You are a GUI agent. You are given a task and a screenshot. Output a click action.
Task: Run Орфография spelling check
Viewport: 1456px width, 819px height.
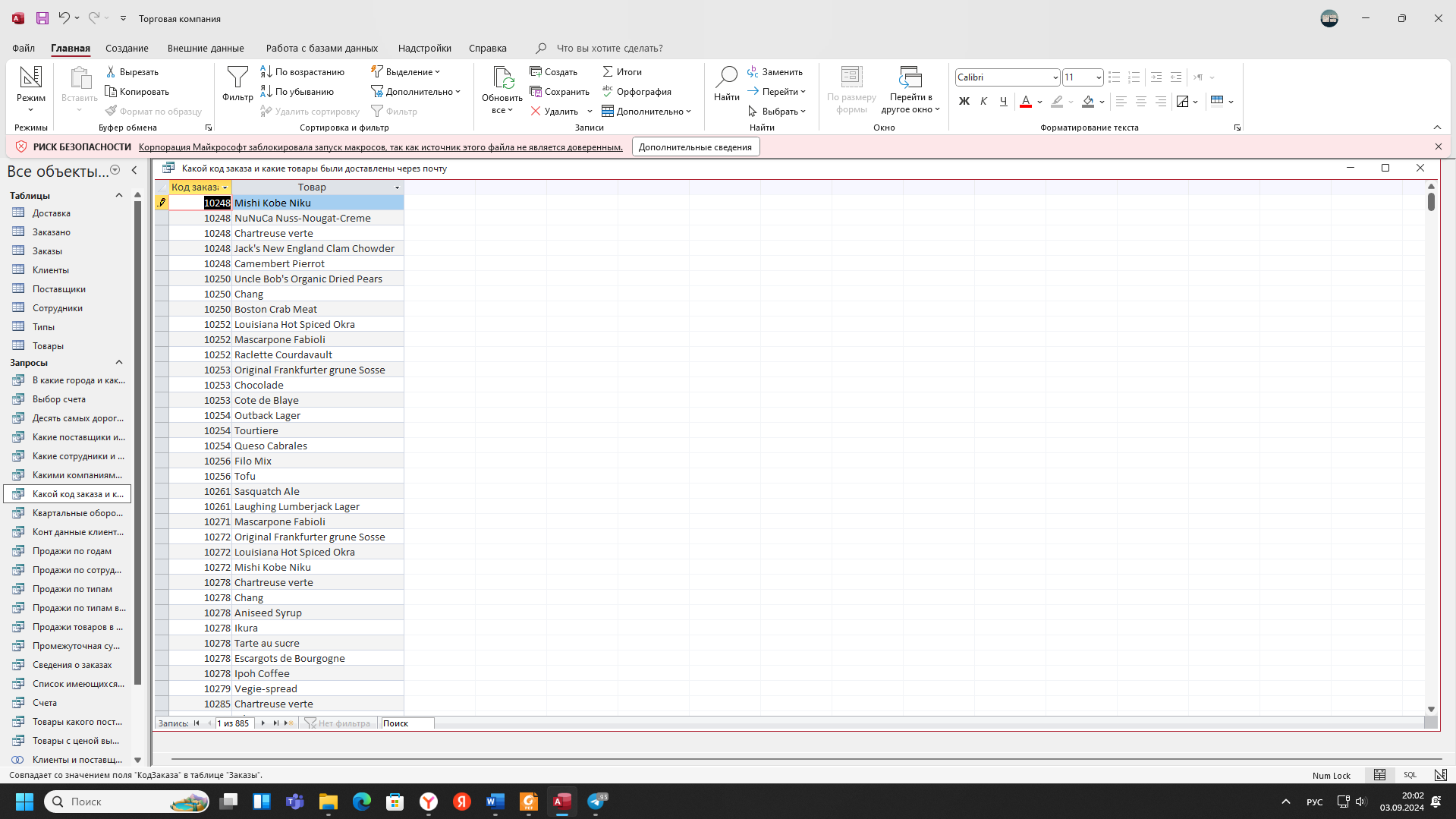(637, 92)
